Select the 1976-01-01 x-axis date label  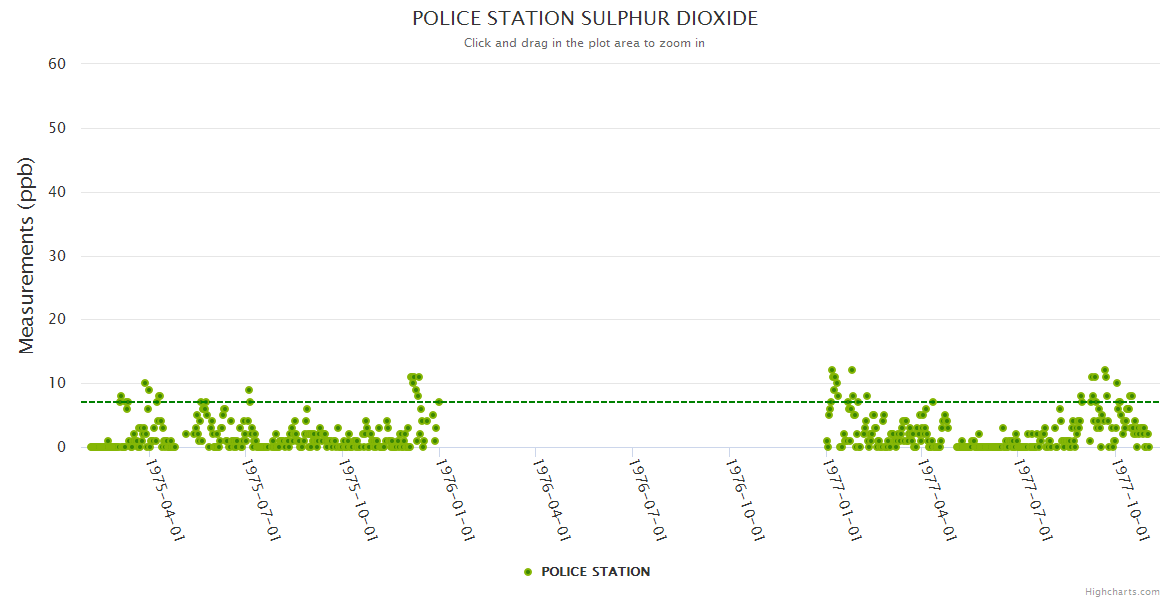click(x=456, y=499)
